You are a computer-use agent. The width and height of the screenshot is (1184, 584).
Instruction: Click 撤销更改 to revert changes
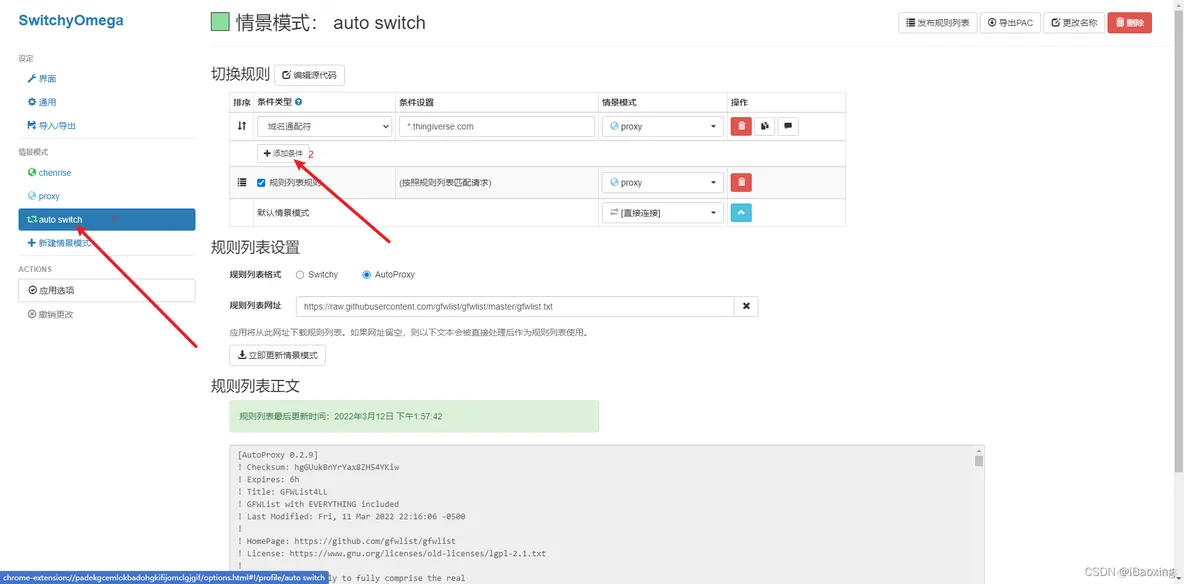pos(51,314)
